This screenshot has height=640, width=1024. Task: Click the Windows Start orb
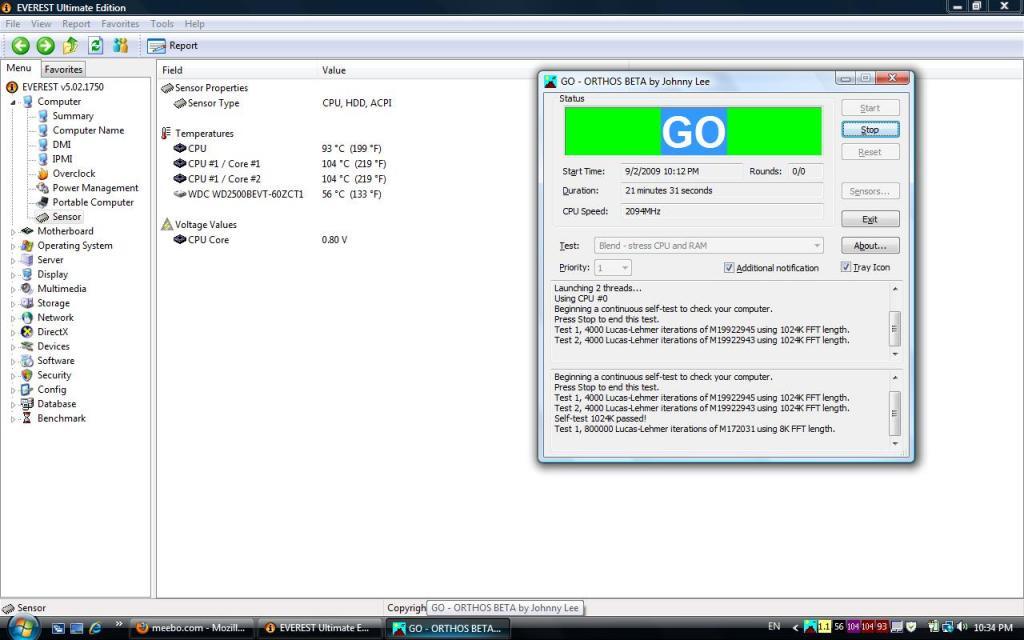click(x=23, y=628)
